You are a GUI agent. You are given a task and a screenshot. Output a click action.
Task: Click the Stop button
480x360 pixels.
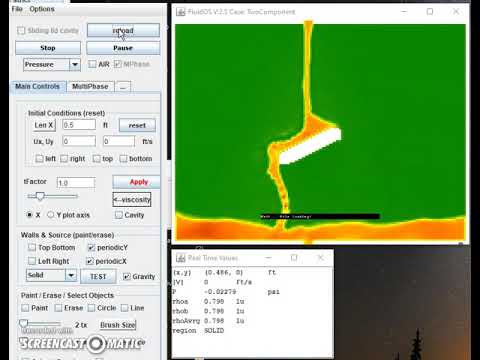(x=48, y=48)
